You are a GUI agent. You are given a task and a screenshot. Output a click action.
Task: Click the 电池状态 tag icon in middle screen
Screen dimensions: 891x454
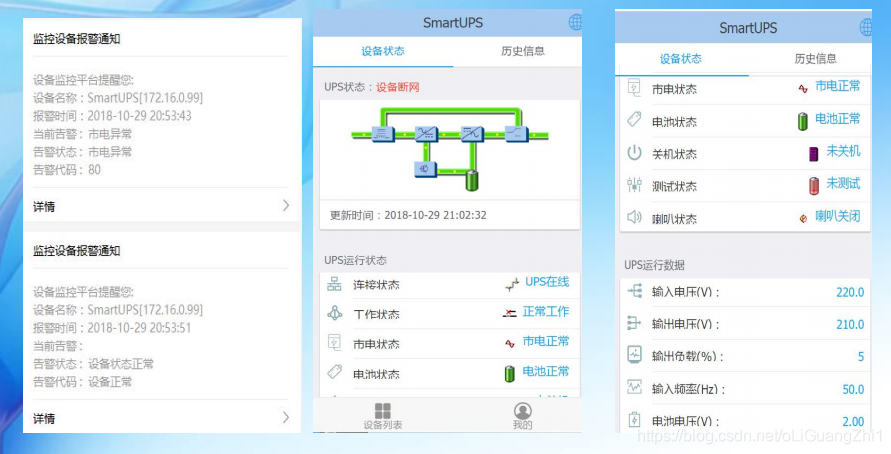tap(334, 372)
